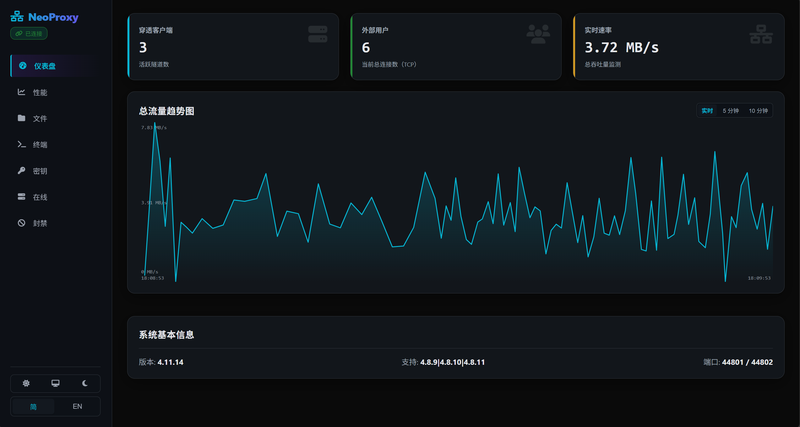The image size is (800, 427).
Task: Select the 5 分钟 chart range
Action: [x=731, y=111]
